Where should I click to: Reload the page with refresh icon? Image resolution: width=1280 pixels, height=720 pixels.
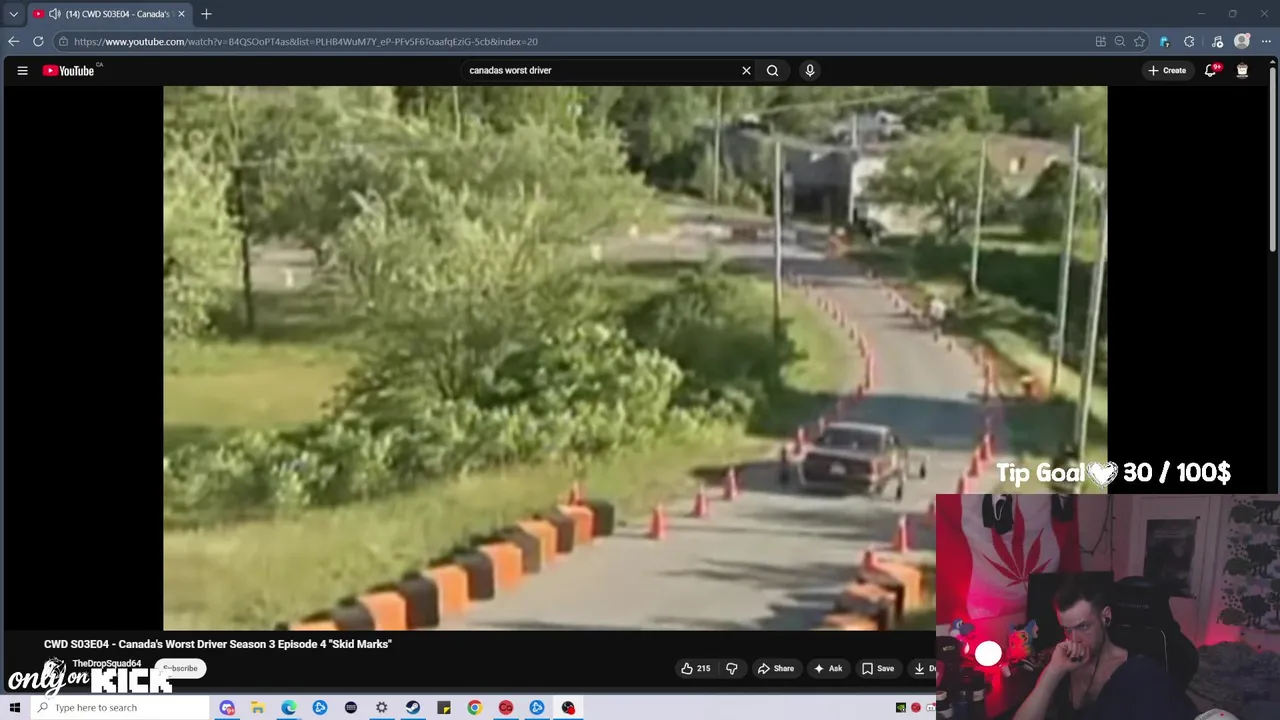pyautogui.click(x=38, y=41)
